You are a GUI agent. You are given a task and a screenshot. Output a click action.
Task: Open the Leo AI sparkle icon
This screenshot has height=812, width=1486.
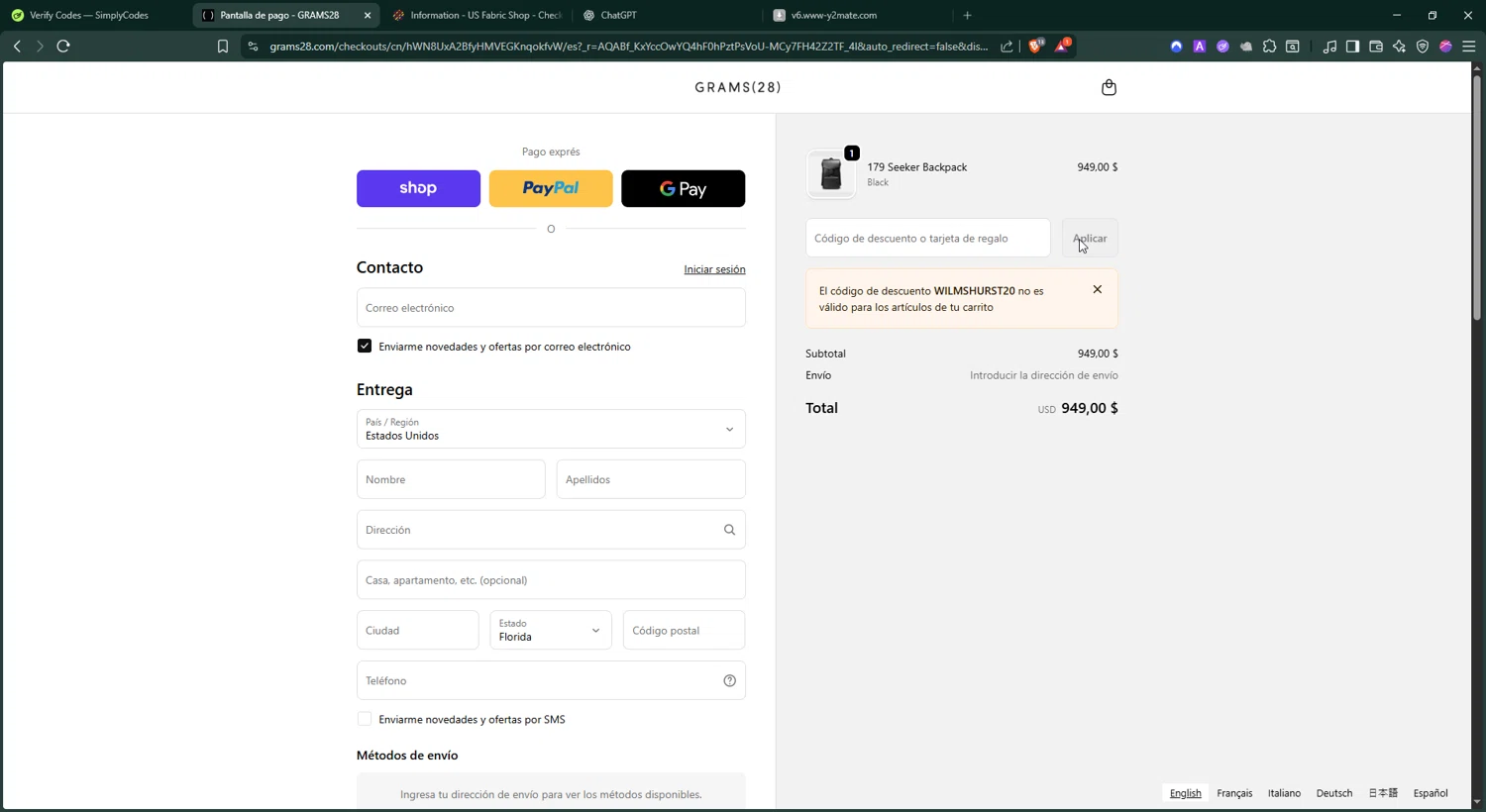pos(1399,47)
